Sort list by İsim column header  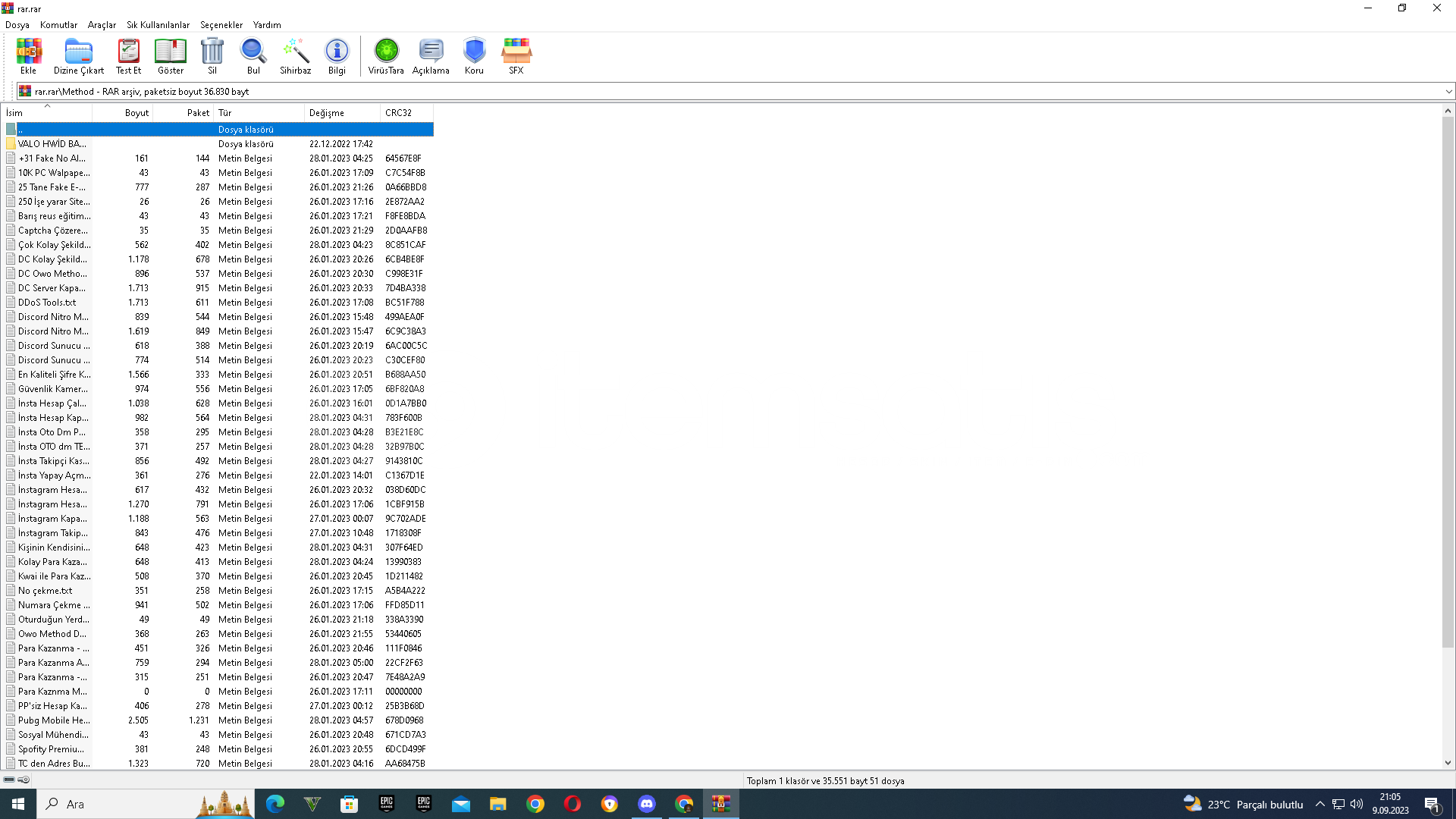pos(47,112)
